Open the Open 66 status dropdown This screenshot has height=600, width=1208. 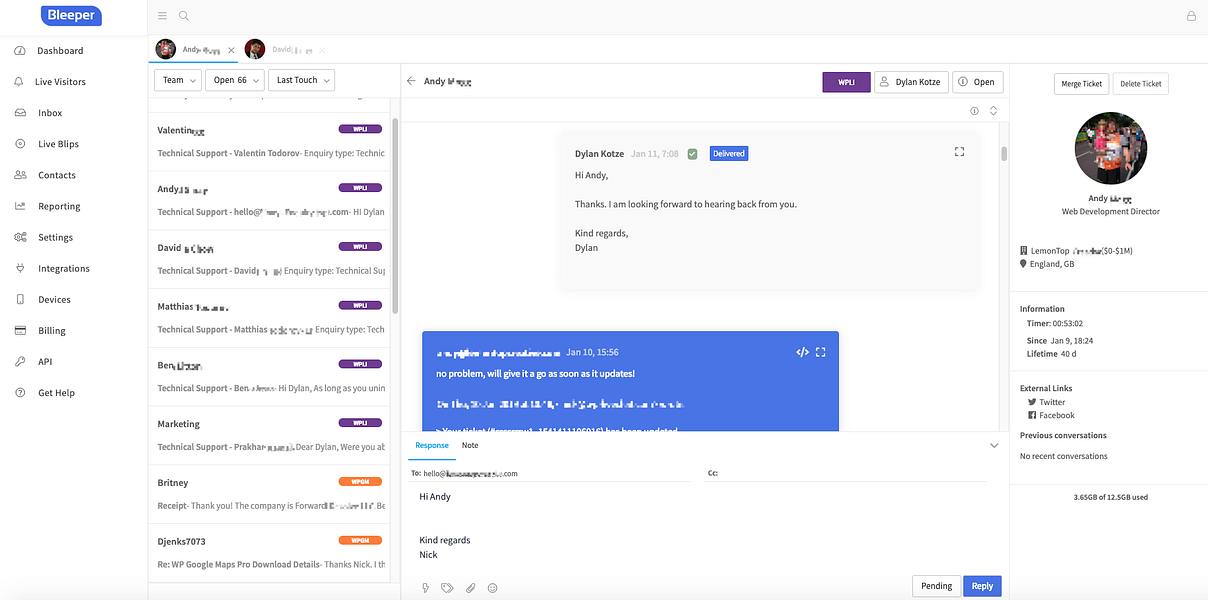tap(236, 80)
